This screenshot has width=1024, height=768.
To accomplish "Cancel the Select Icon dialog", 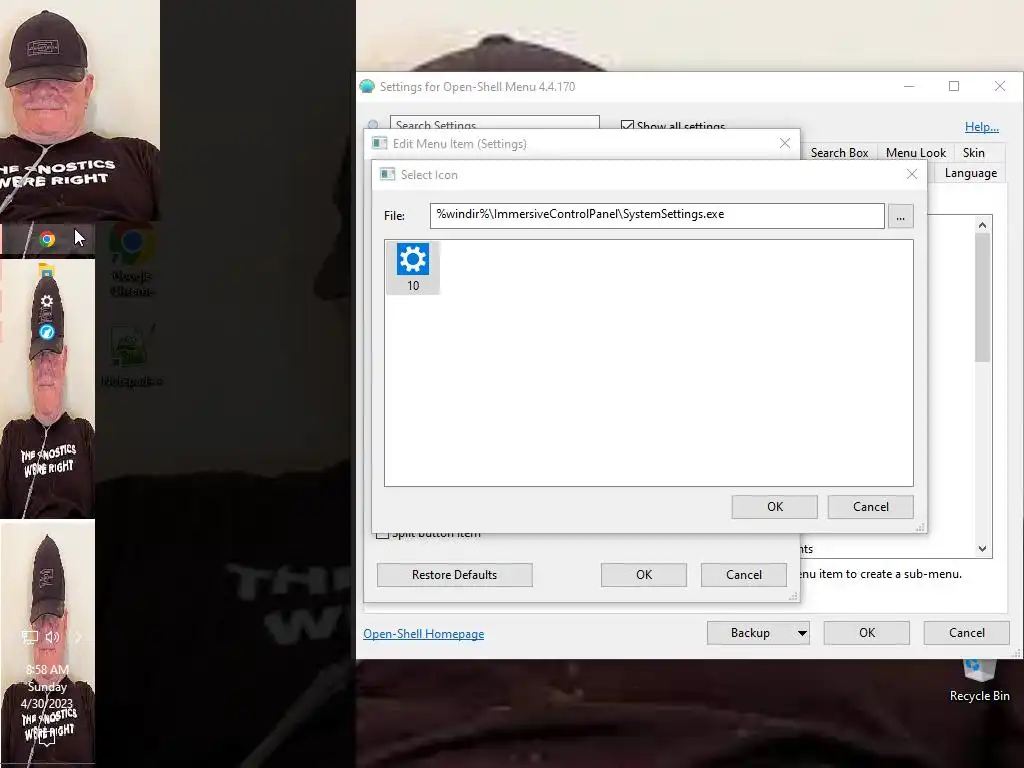I will (871, 507).
